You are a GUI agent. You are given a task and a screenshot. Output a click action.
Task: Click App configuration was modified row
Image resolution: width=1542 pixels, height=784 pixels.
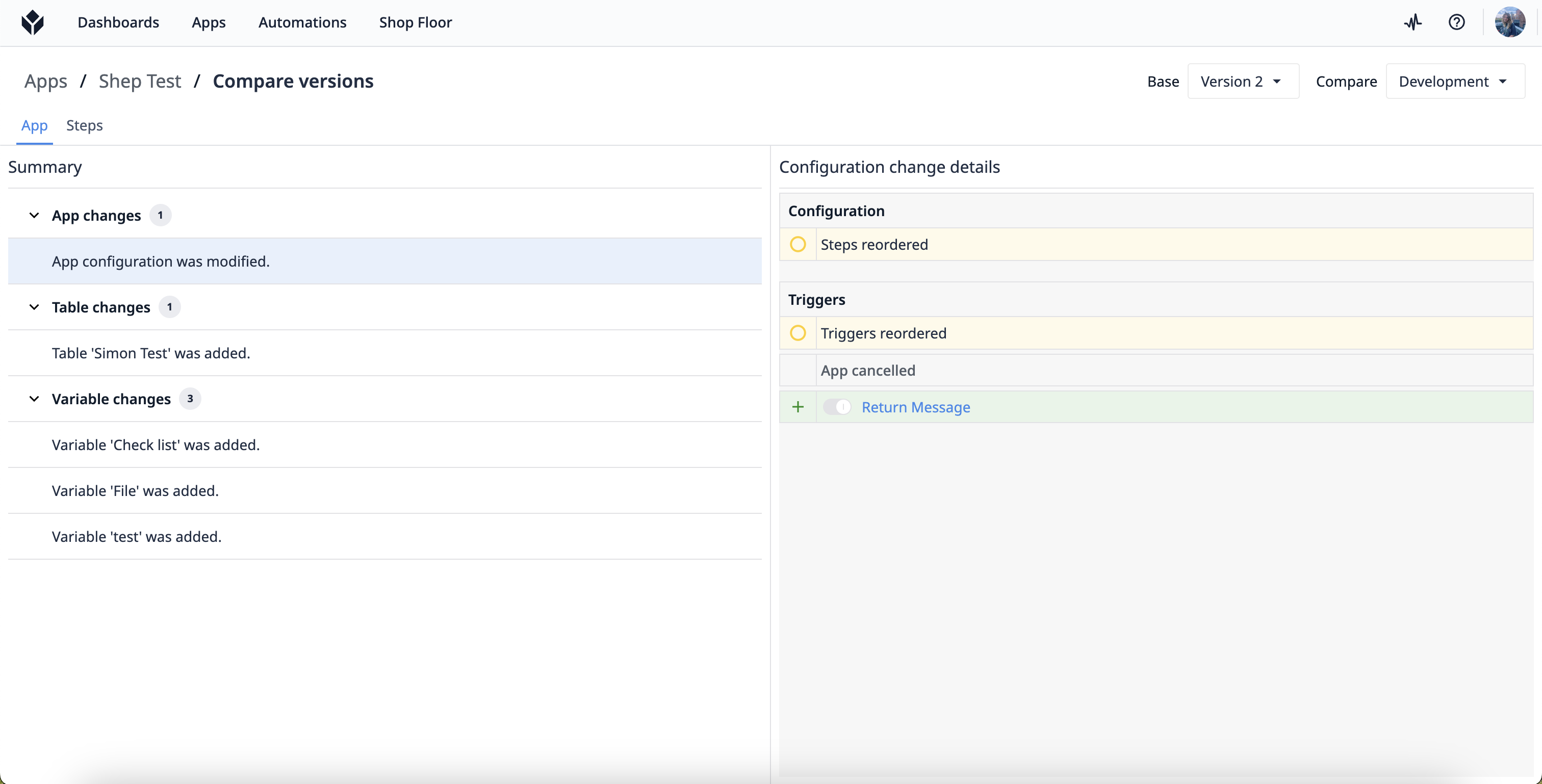point(385,260)
